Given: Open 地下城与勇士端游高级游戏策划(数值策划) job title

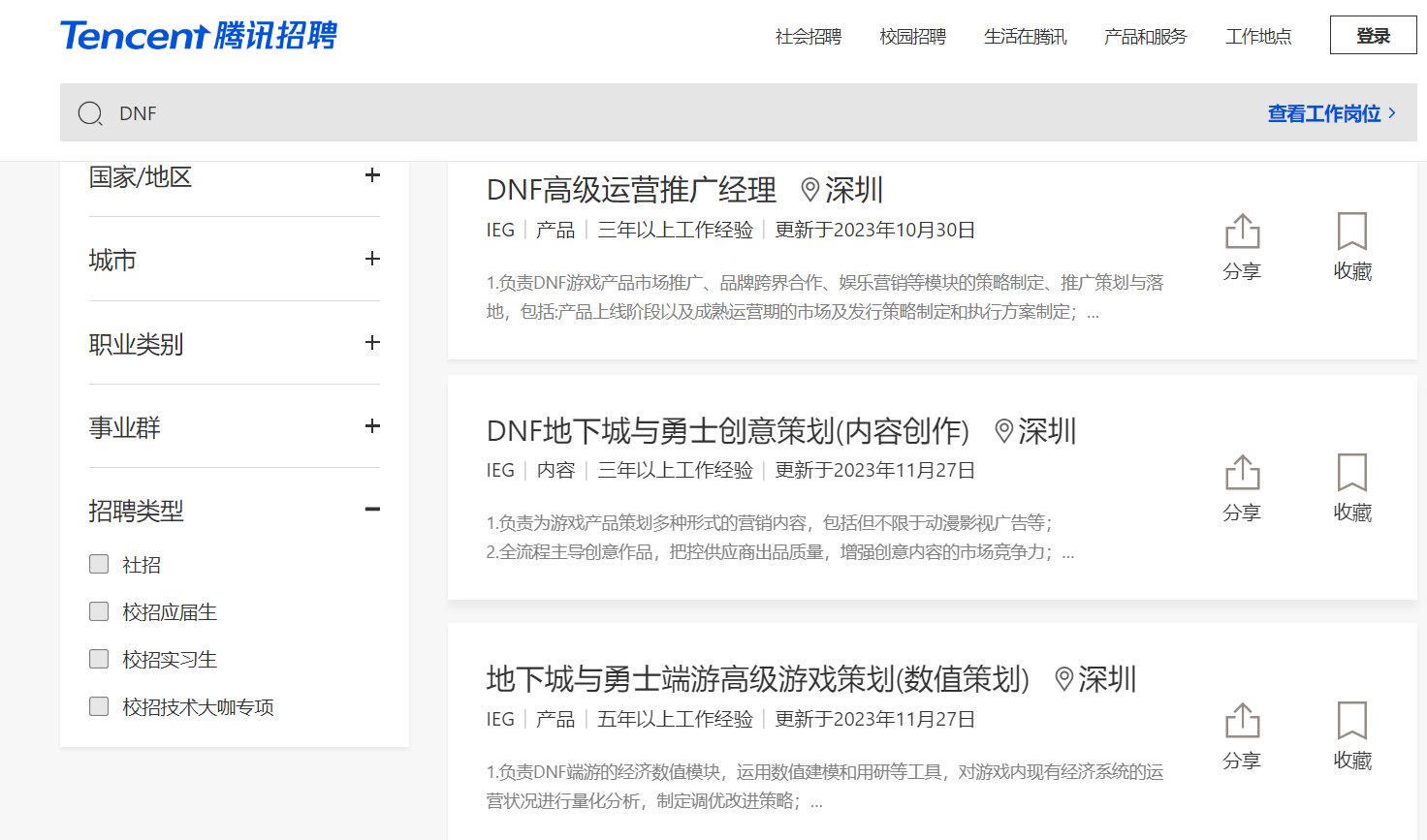Looking at the screenshot, I should coord(758,679).
